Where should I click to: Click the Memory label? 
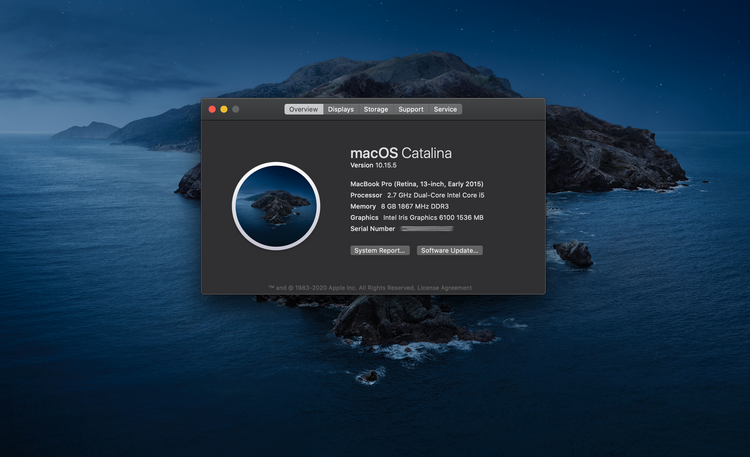[x=363, y=206]
